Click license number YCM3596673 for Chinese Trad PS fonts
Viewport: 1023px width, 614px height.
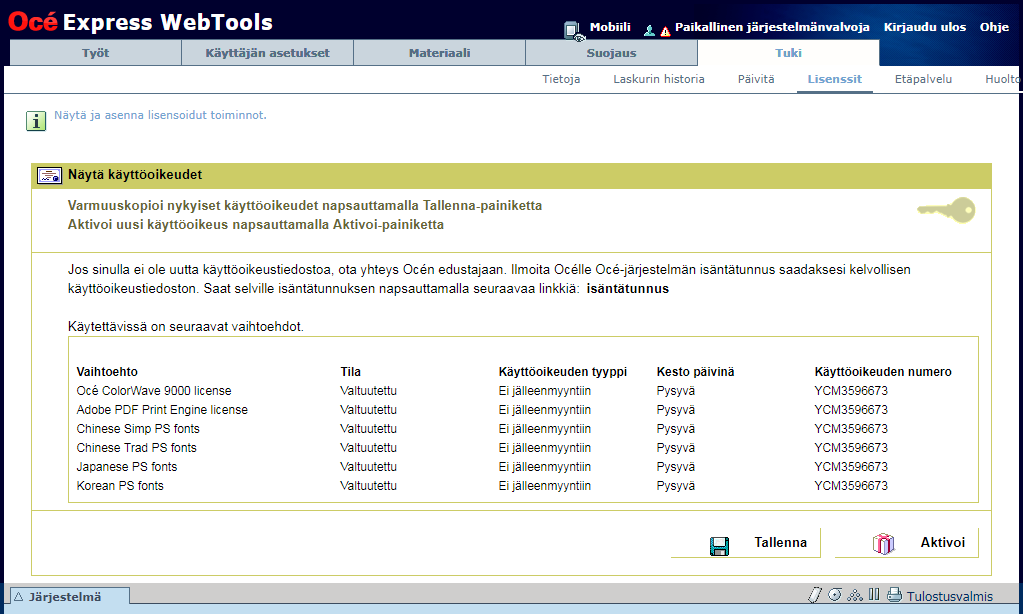851,448
